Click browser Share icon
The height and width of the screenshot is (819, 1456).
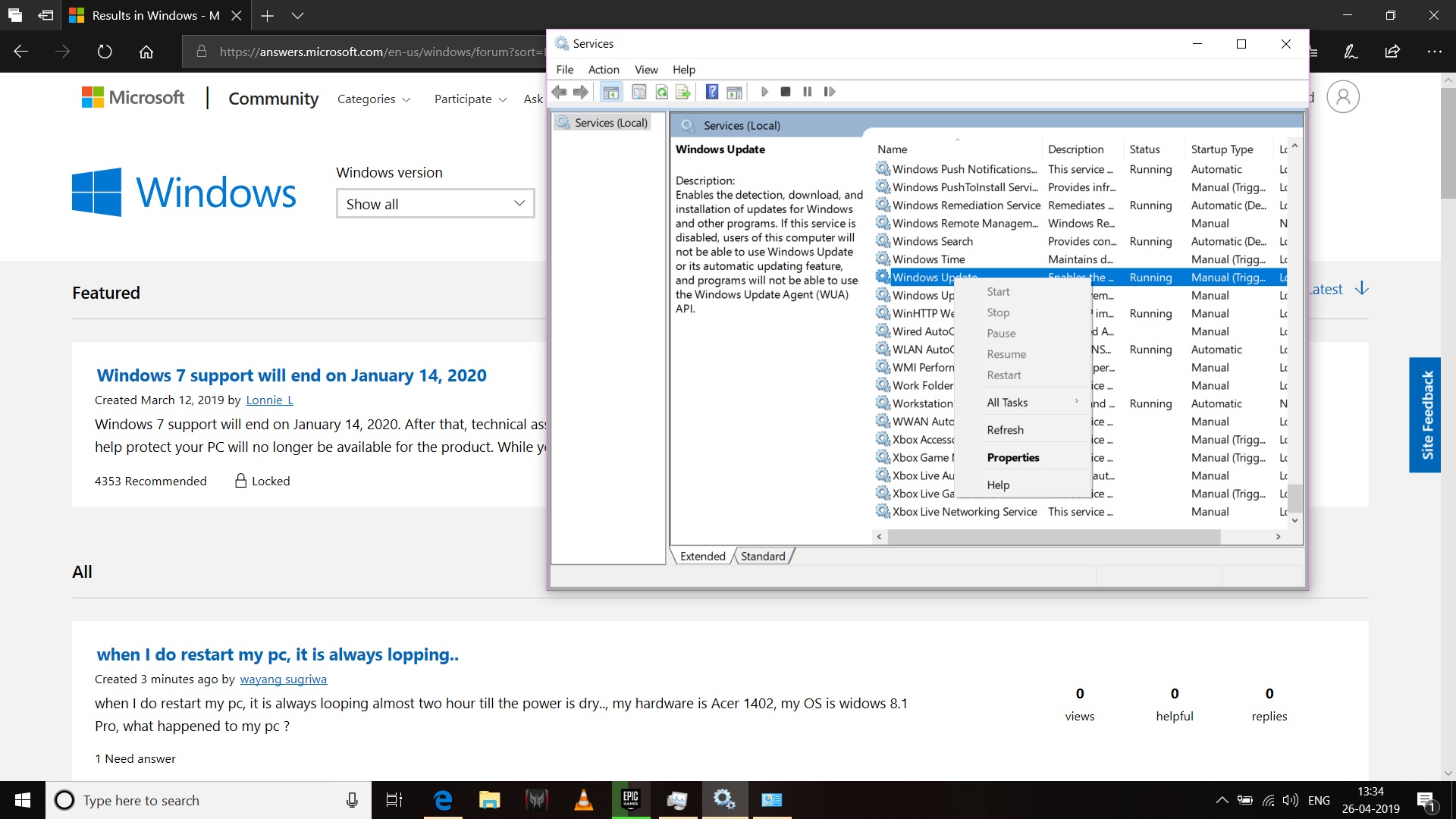1392,52
